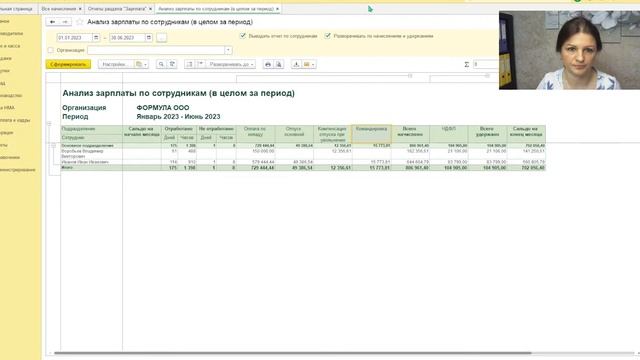
Task: Toggle Разворачивать по начислениям и удержаниям checkbox
Action: click(327, 36)
